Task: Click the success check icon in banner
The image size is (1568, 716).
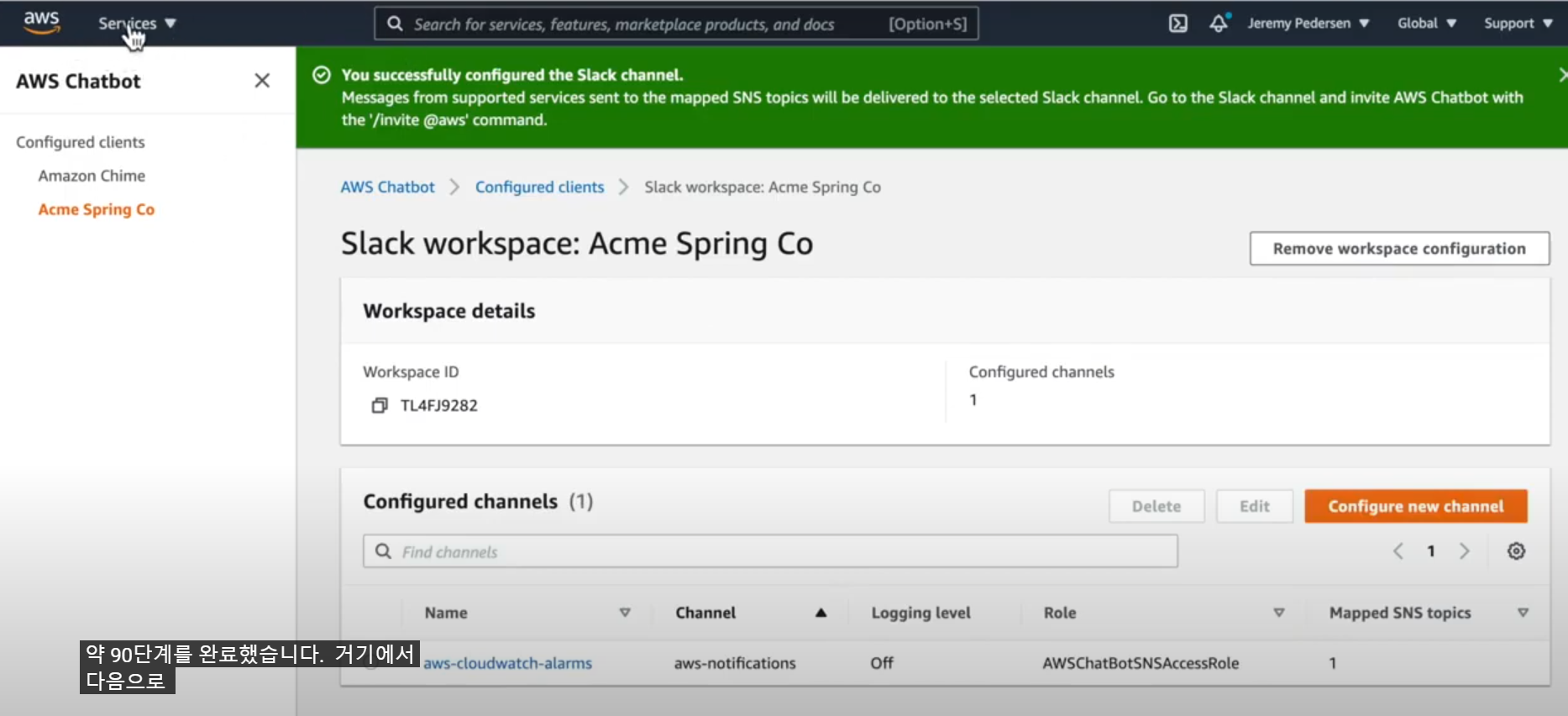Action: pyautogui.click(x=321, y=75)
